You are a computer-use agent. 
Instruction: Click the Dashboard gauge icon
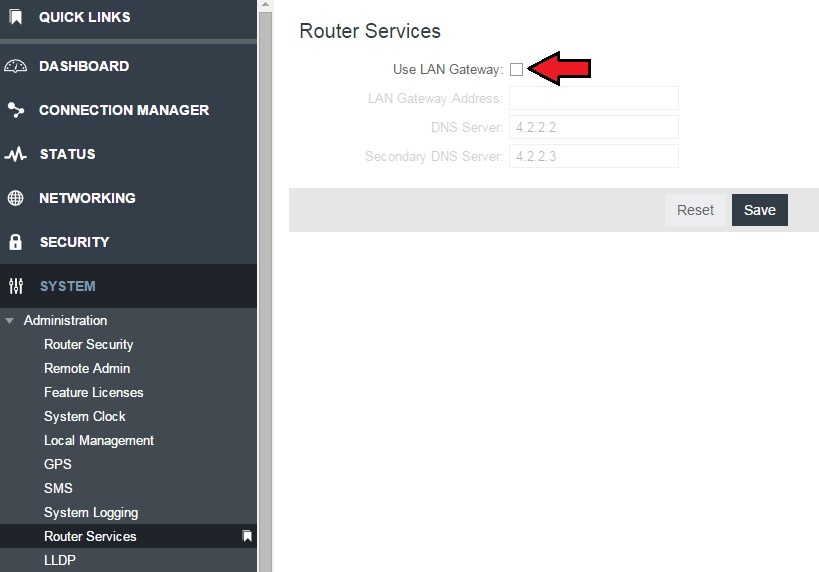(15, 66)
